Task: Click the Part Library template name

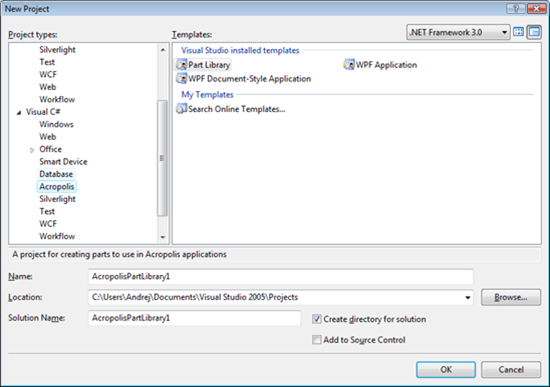Action: click(209, 65)
